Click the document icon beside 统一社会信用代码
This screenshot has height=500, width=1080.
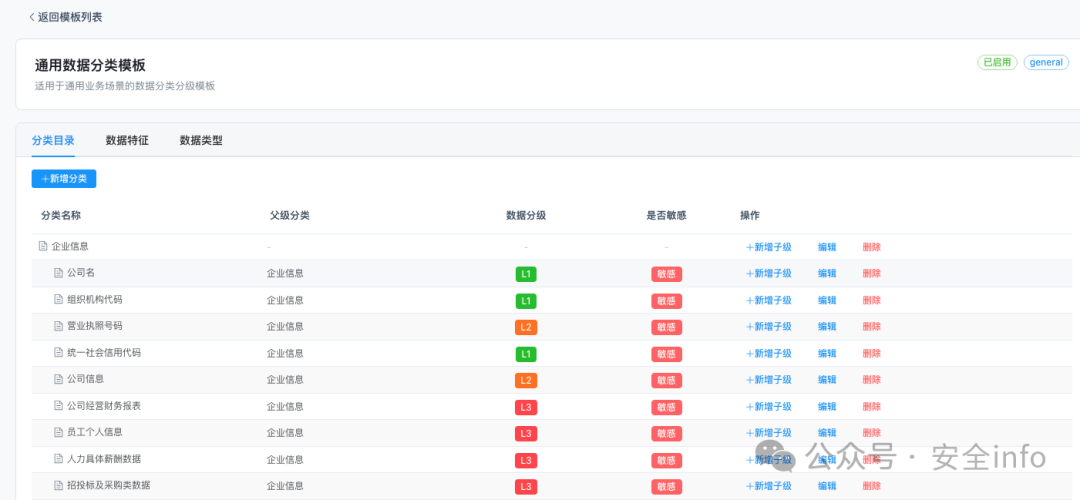pos(59,353)
